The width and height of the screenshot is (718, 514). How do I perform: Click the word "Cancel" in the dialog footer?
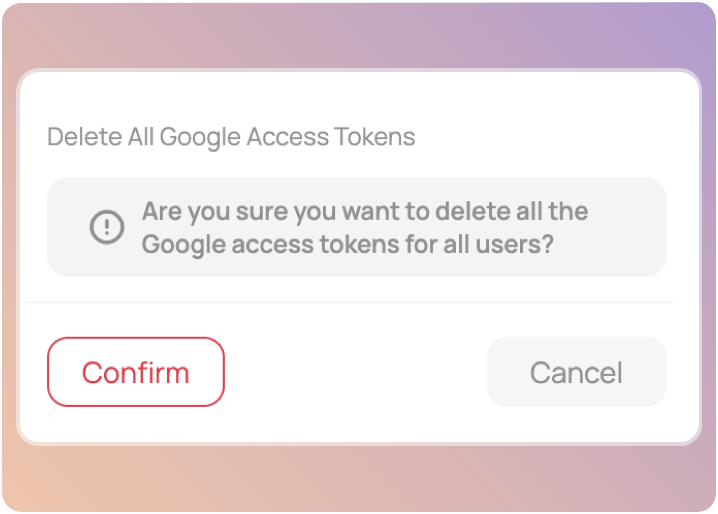576,373
